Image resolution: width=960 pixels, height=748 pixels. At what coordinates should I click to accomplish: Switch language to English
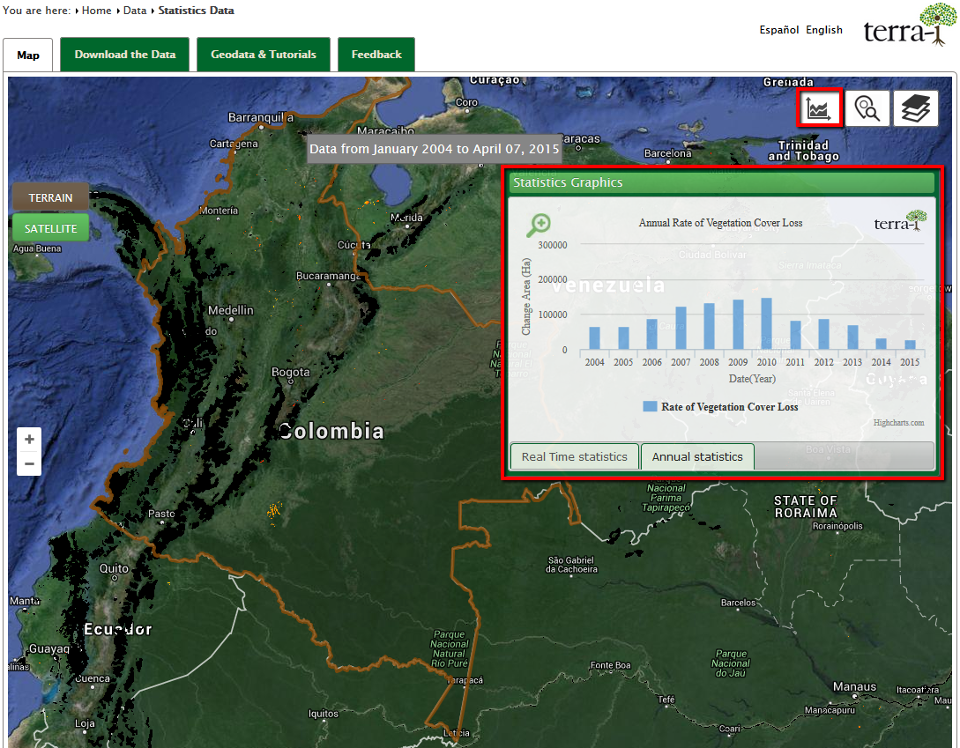tap(824, 30)
